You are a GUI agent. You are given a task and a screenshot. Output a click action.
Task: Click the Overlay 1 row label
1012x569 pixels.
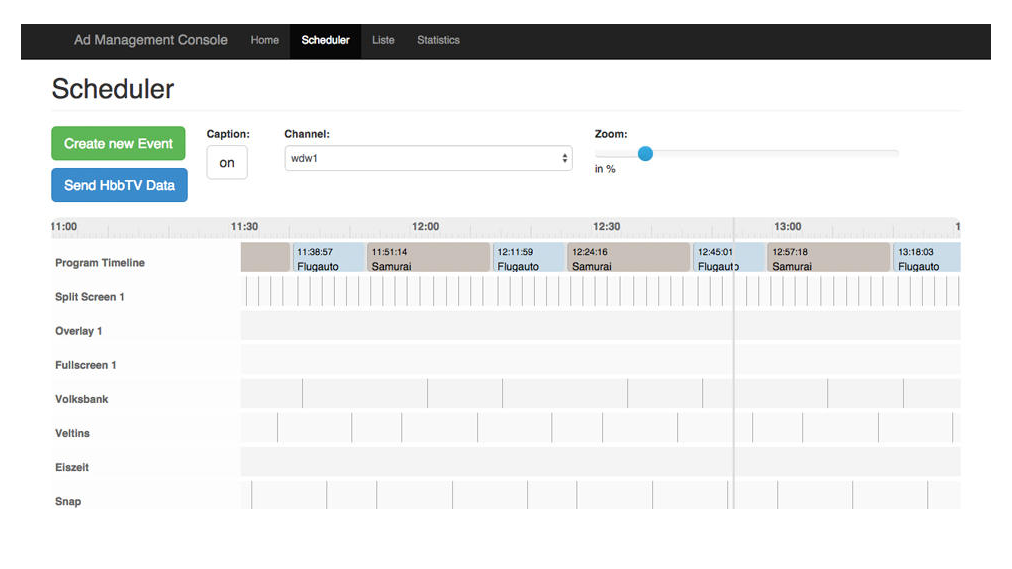(x=79, y=331)
